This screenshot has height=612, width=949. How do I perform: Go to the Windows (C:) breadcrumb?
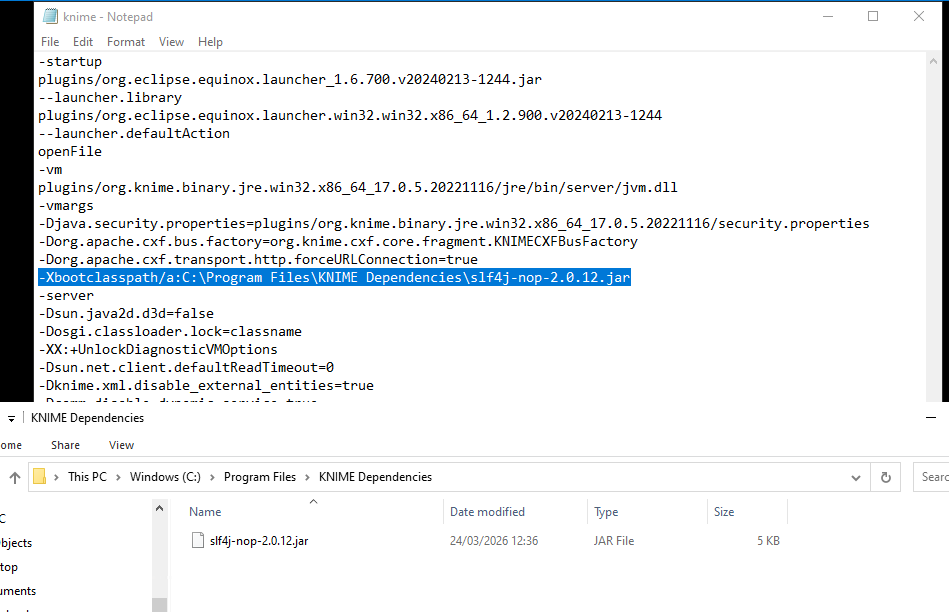point(165,477)
